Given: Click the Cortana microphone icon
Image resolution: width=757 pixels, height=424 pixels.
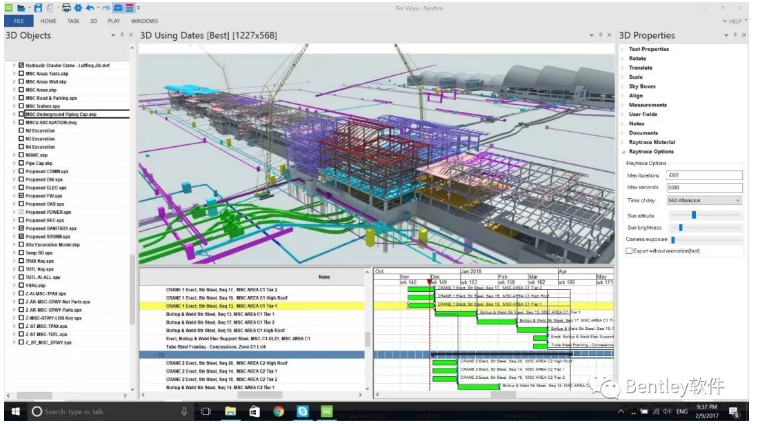Looking at the screenshot, I should 184,411.
